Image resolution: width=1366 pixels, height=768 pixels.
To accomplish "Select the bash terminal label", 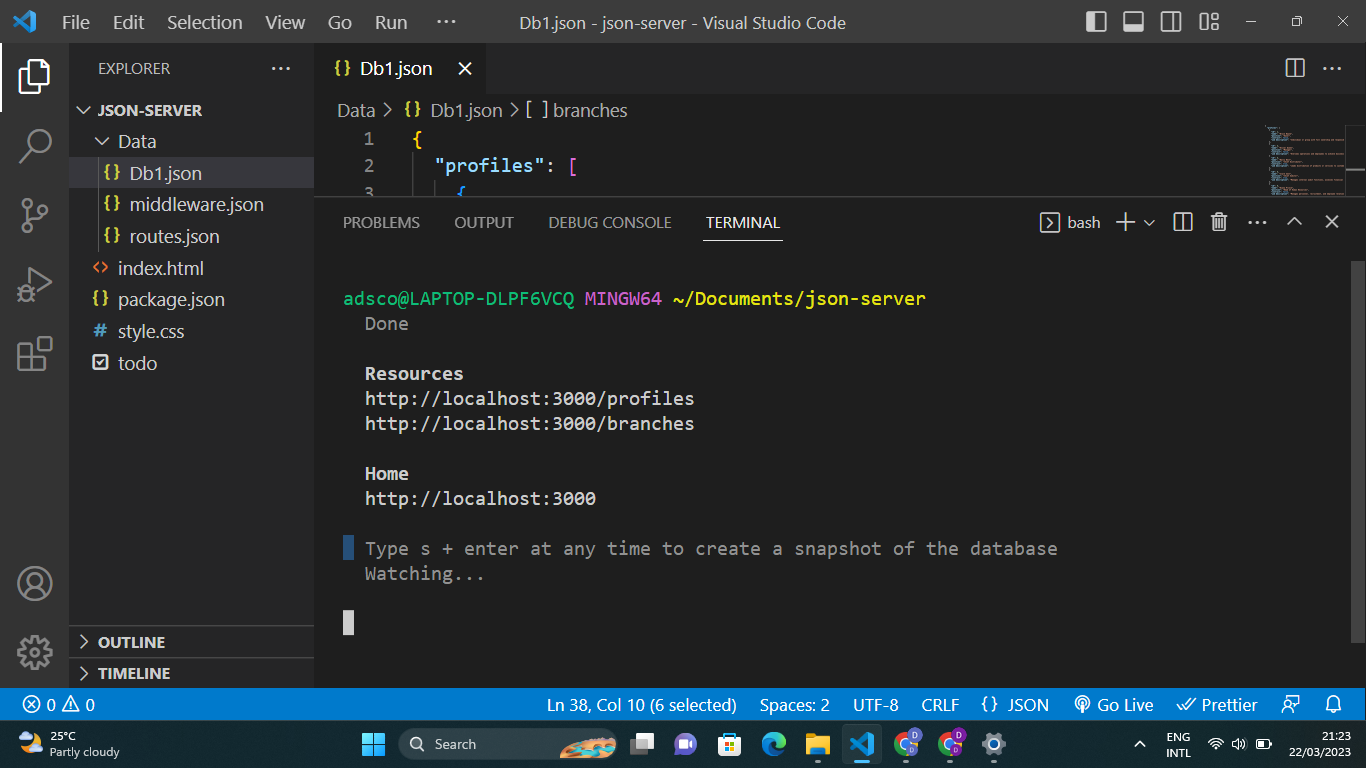I will (1071, 222).
